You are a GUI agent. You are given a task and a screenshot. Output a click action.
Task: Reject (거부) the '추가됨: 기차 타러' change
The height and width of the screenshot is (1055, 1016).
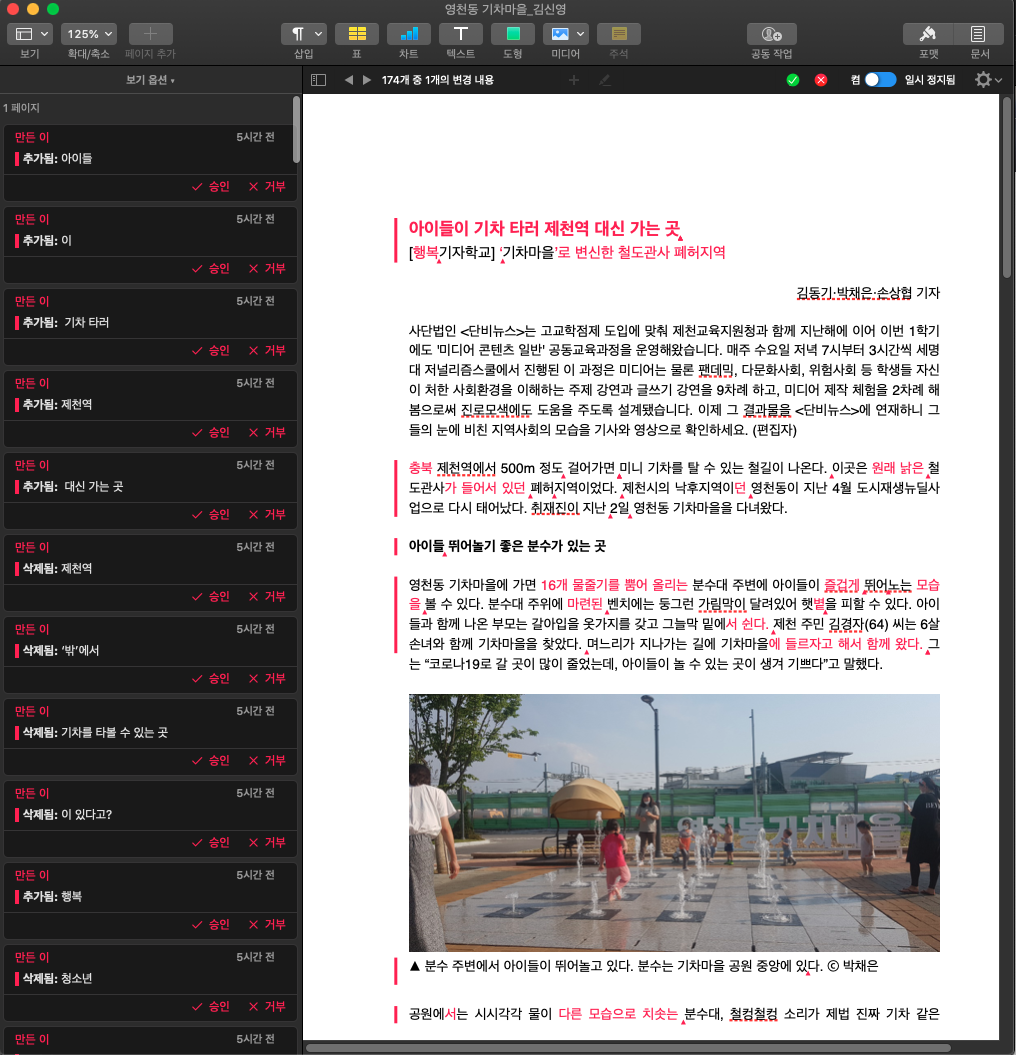pos(267,351)
